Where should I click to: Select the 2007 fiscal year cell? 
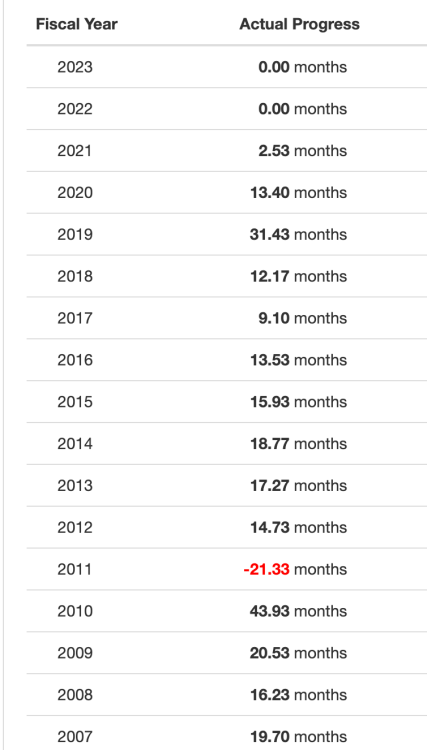tap(75, 737)
